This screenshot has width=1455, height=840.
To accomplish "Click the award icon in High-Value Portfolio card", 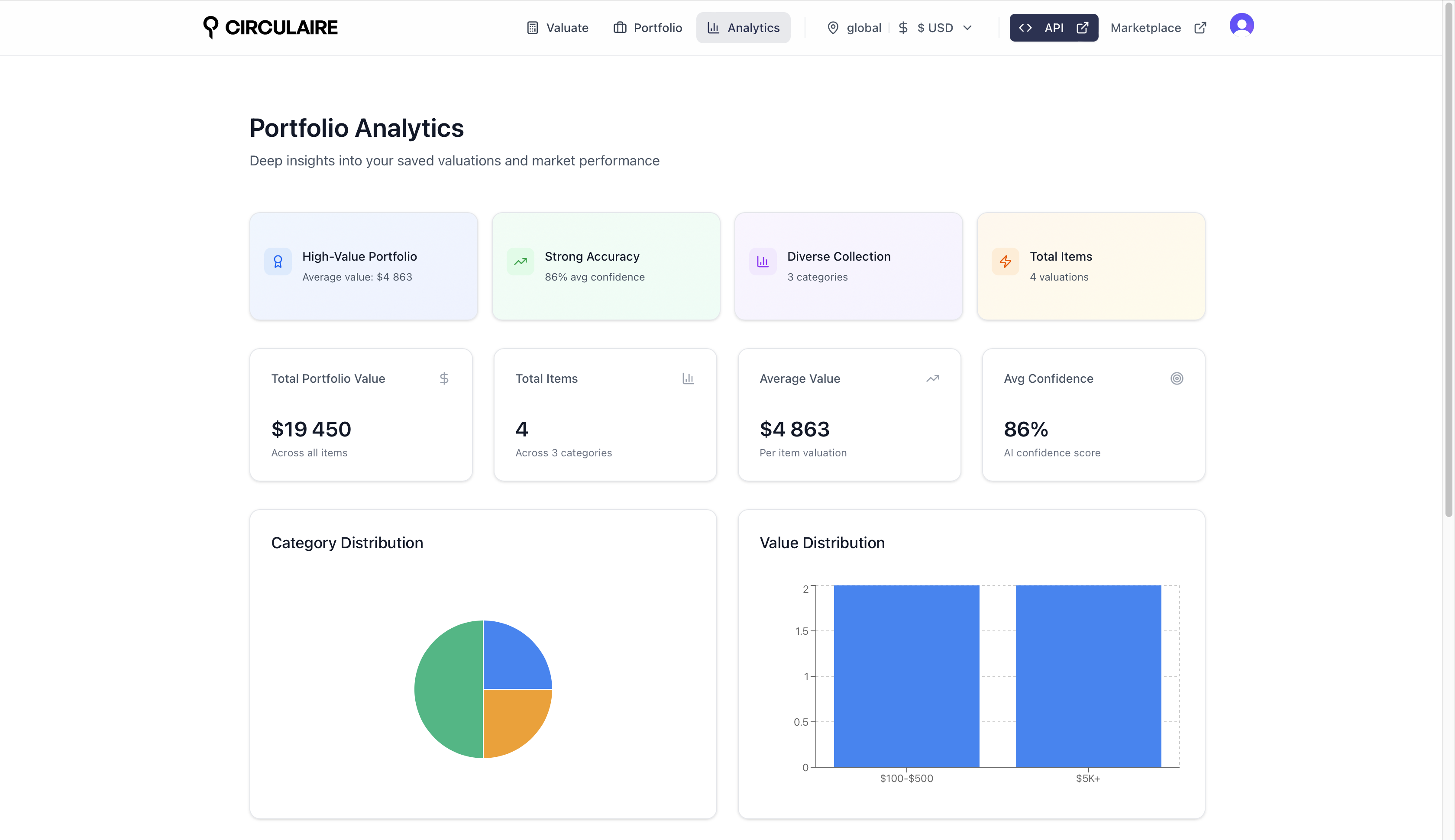I will (x=278, y=262).
